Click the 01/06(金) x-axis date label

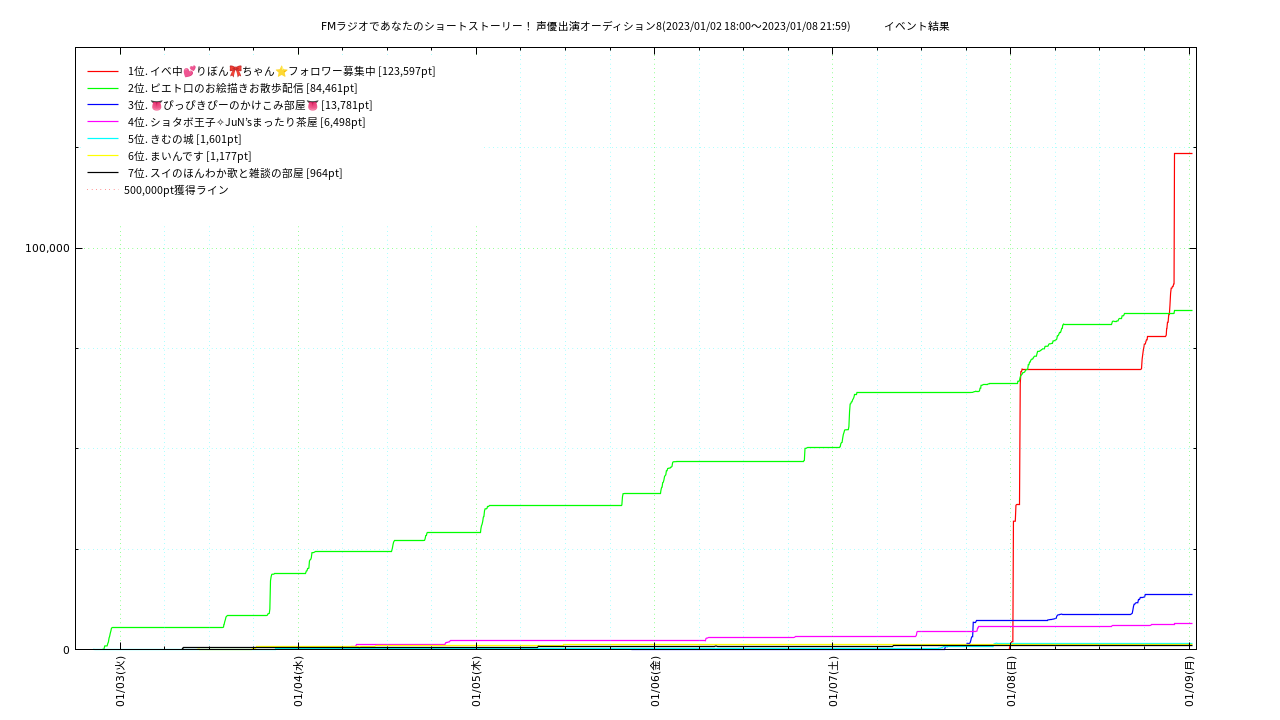[x=655, y=682]
